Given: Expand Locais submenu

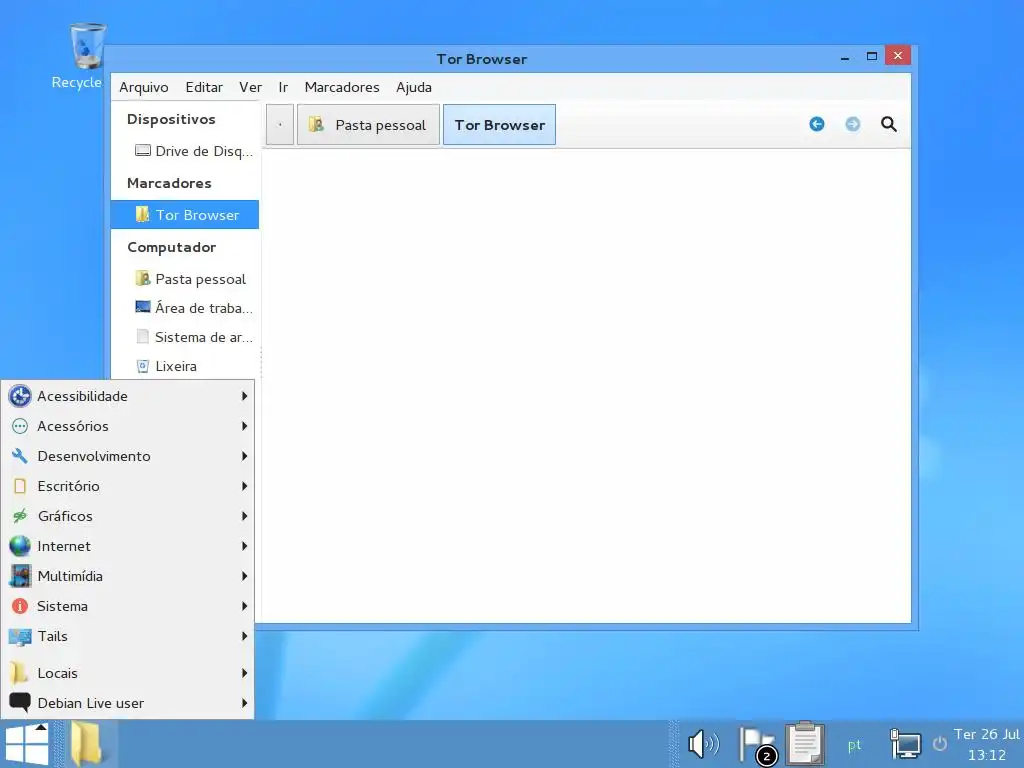Looking at the screenshot, I should coord(128,673).
